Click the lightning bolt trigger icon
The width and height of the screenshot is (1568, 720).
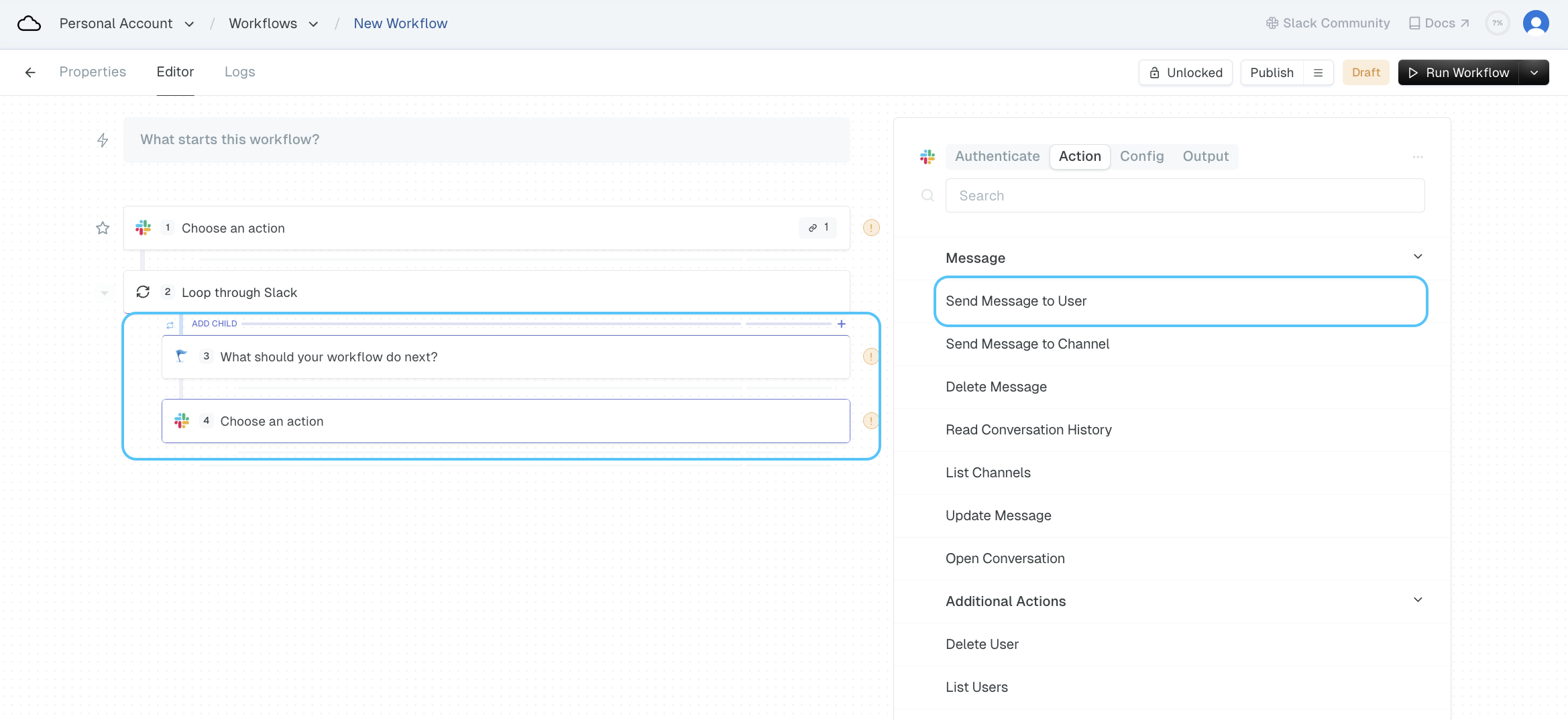[103, 140]
